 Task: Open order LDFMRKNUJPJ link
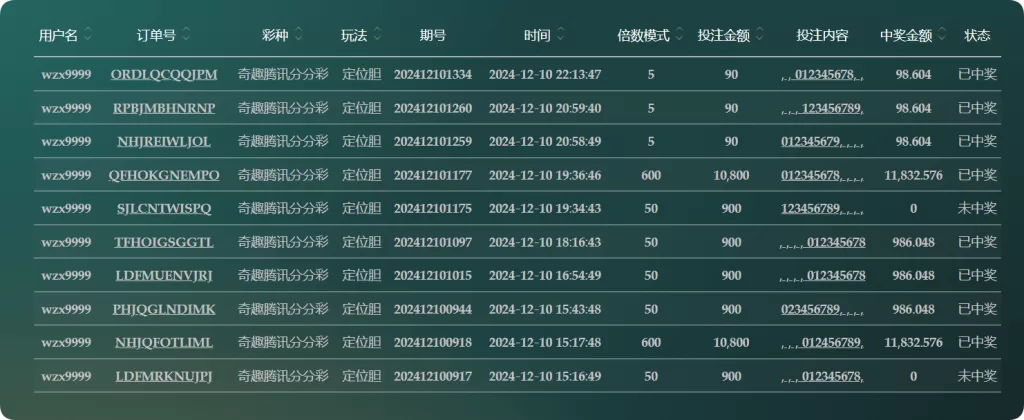point(164,376)
